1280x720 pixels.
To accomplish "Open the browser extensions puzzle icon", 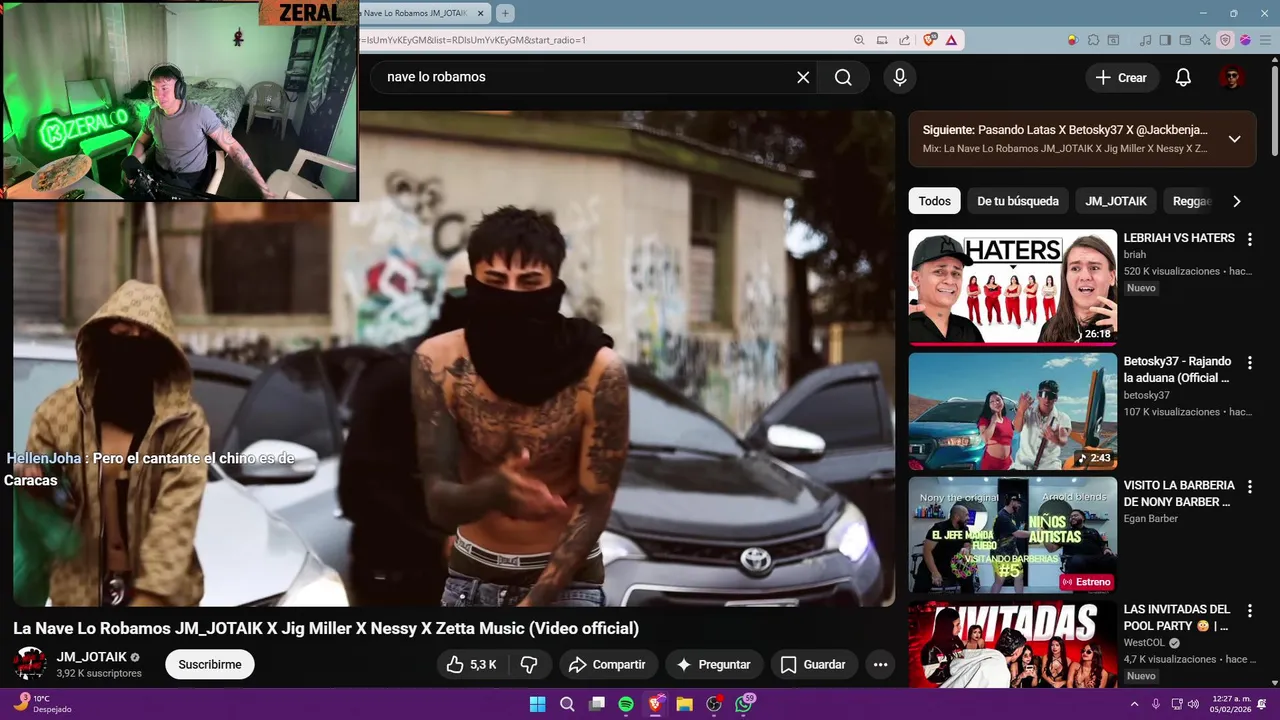I will (1093, 40).
